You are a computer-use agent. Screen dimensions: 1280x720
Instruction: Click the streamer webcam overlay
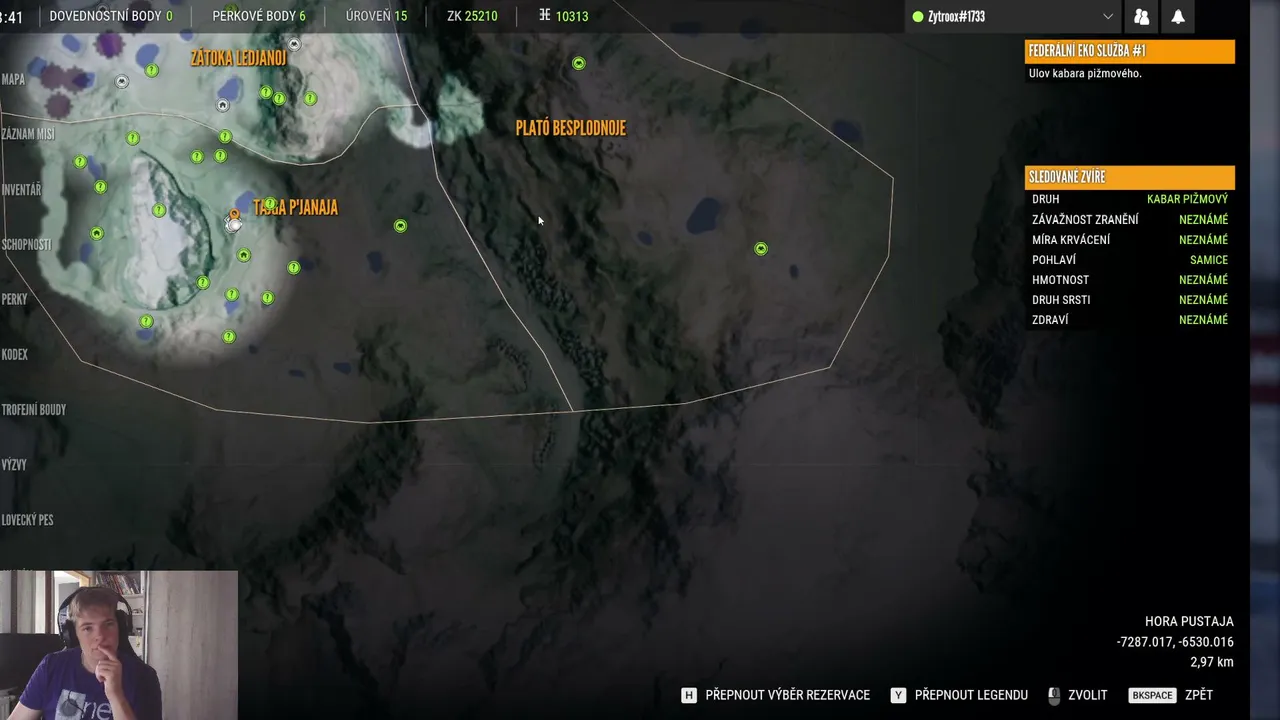click(x=119, y=645)
